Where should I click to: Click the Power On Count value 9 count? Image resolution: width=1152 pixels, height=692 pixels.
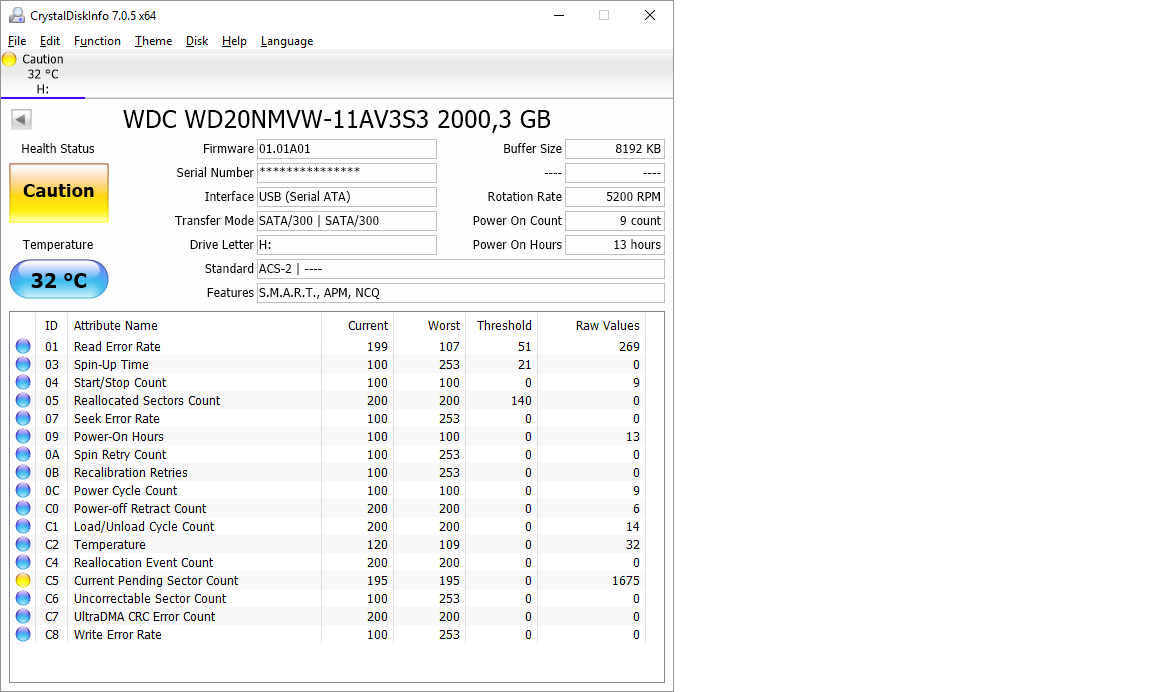click(x=615, y=221)
